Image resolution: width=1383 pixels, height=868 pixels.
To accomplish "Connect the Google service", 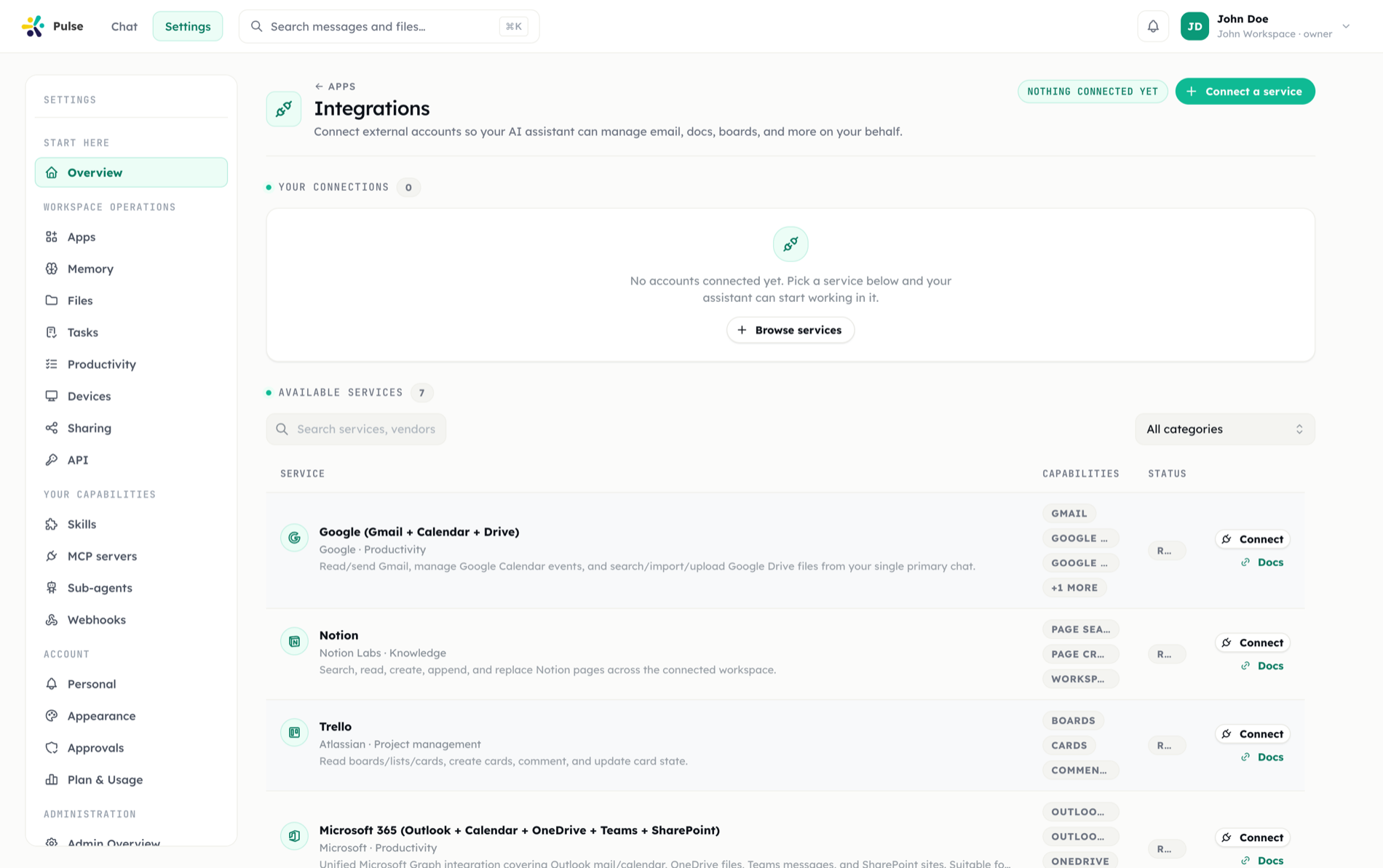I will (x=1252, y=539).
